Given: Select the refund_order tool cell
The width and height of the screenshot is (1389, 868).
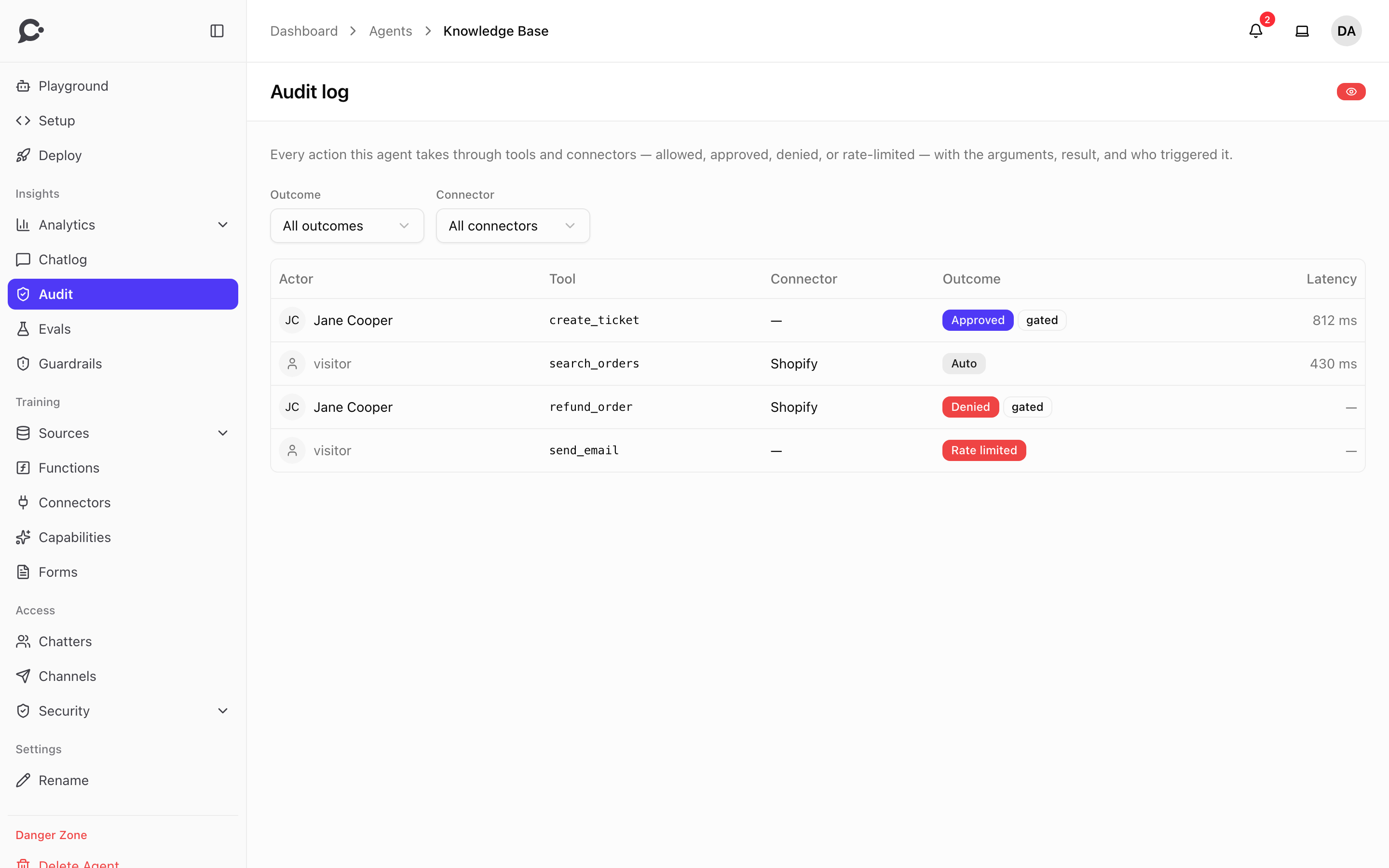Looking at the screenshot, I should [591, 407].
